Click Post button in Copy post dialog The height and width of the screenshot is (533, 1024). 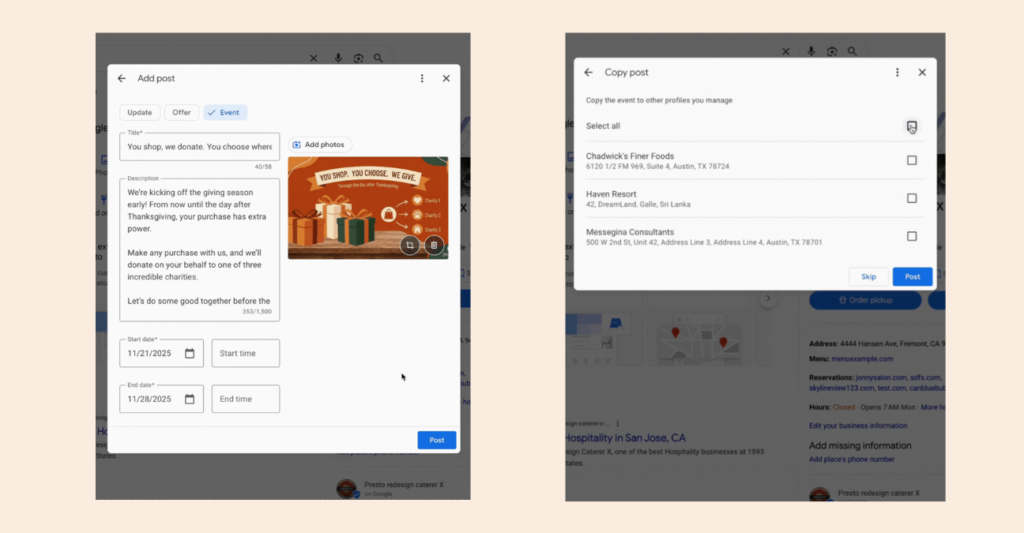click(x=912, y=276)
